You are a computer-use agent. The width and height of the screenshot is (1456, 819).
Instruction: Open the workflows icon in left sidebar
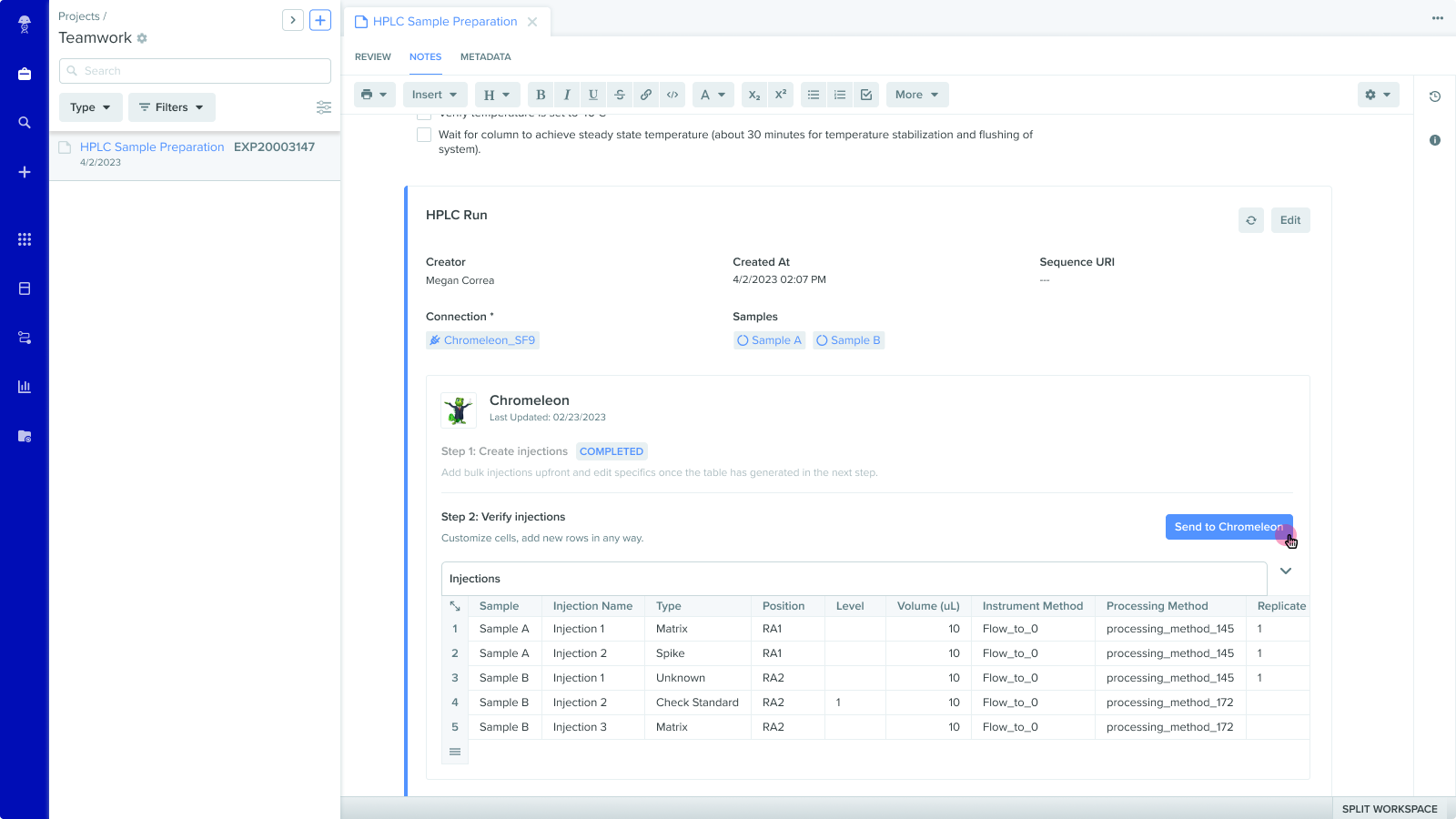coord(25,338)
